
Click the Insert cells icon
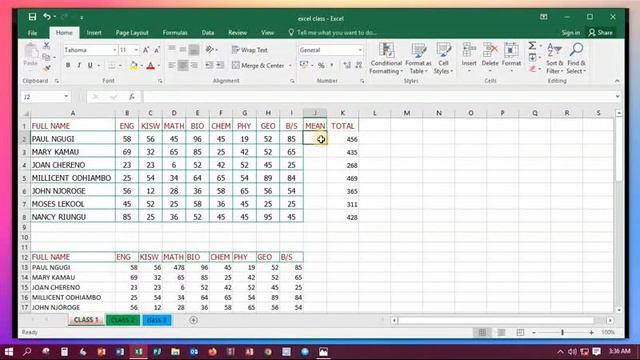click(469, 50)
